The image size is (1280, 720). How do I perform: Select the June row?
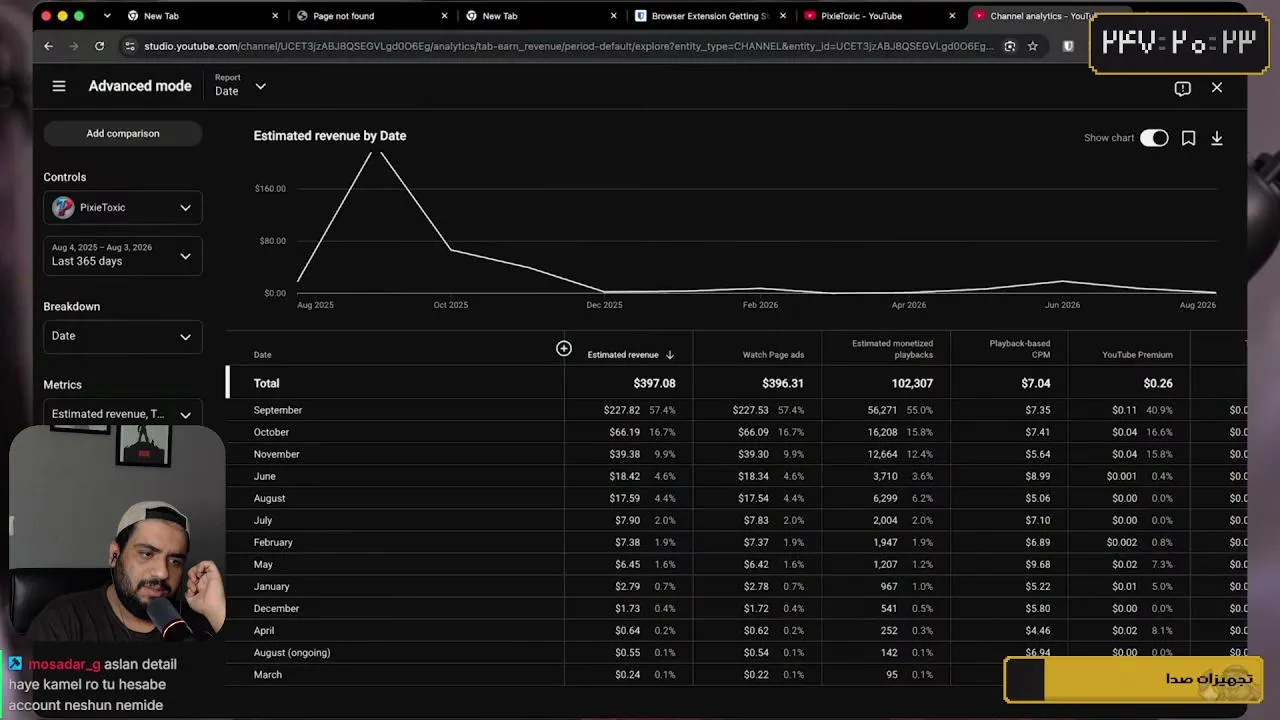pyautogui.click(x=736, y=476)
